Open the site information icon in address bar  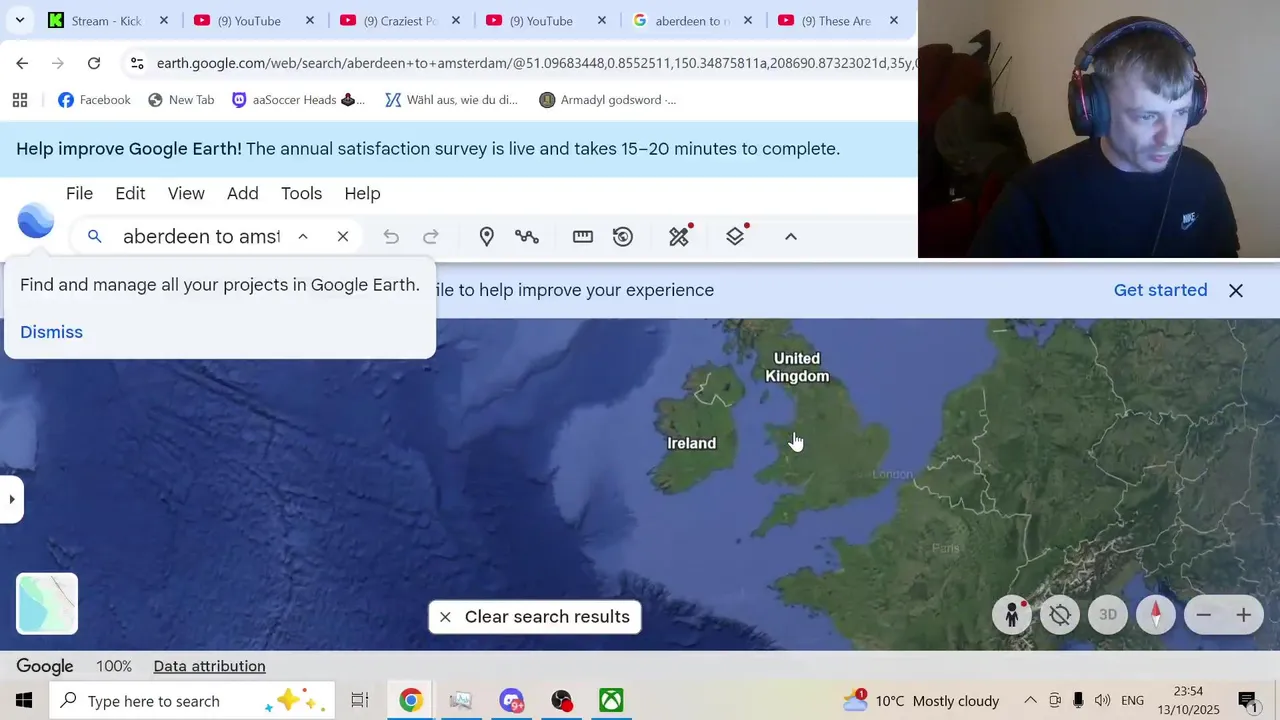(137, 63)
